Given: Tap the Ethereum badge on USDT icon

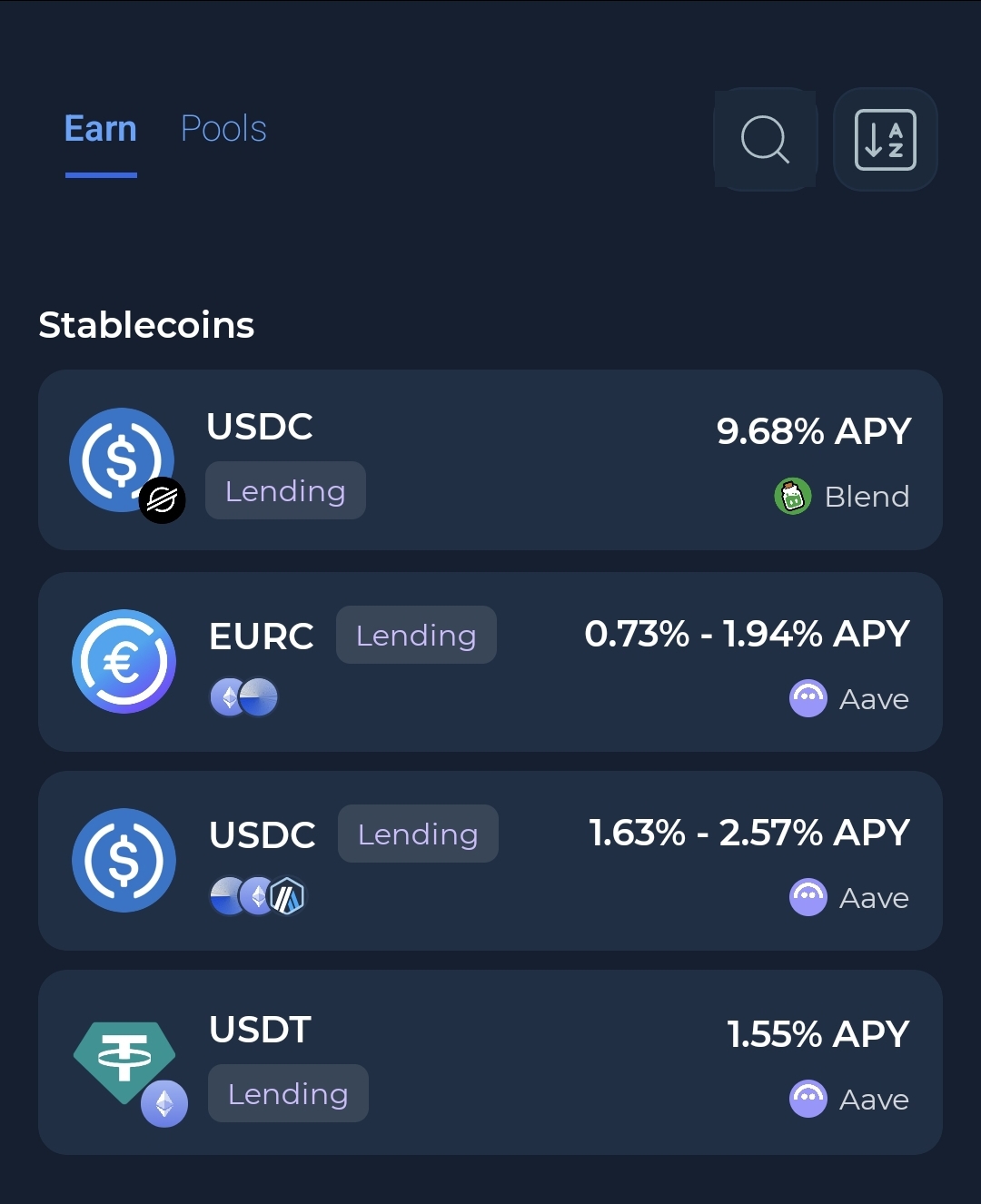Looking at the screenshot, I should tap(164, 1103).
